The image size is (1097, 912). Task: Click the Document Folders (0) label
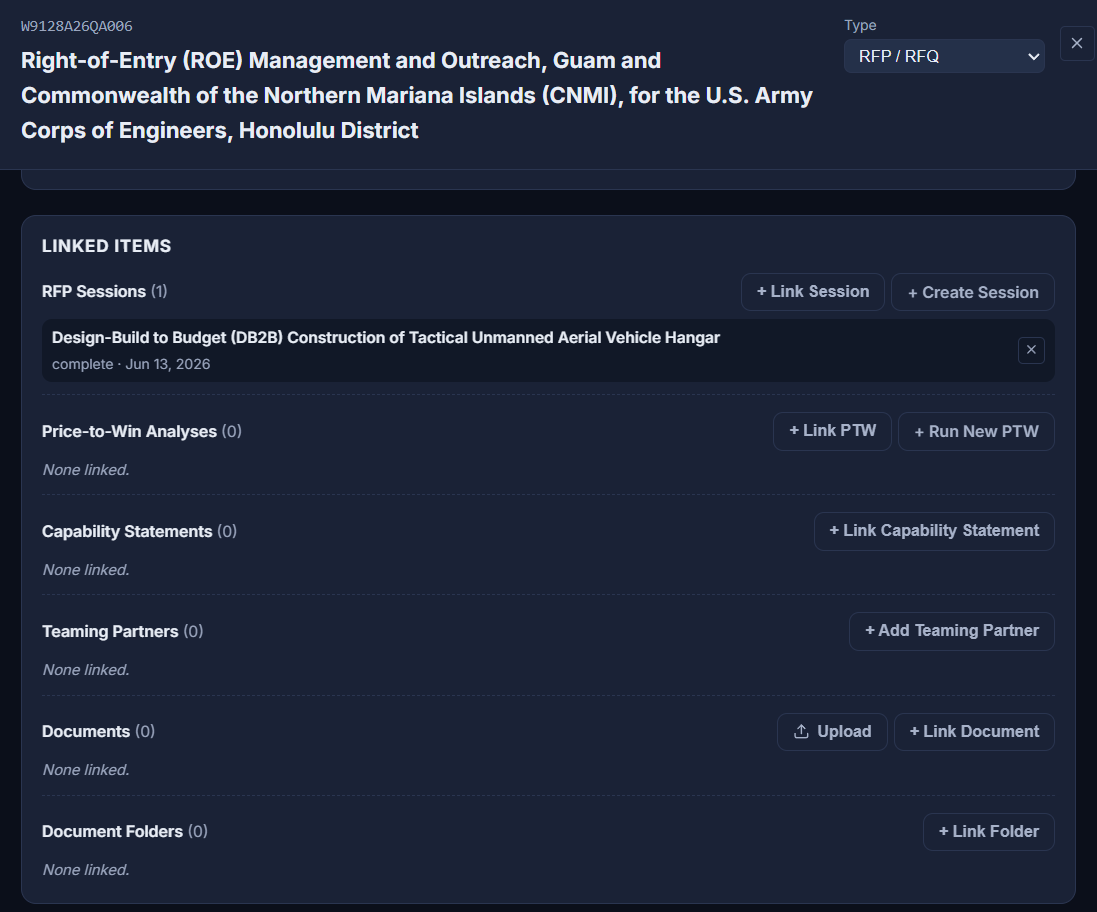[125, 832]
